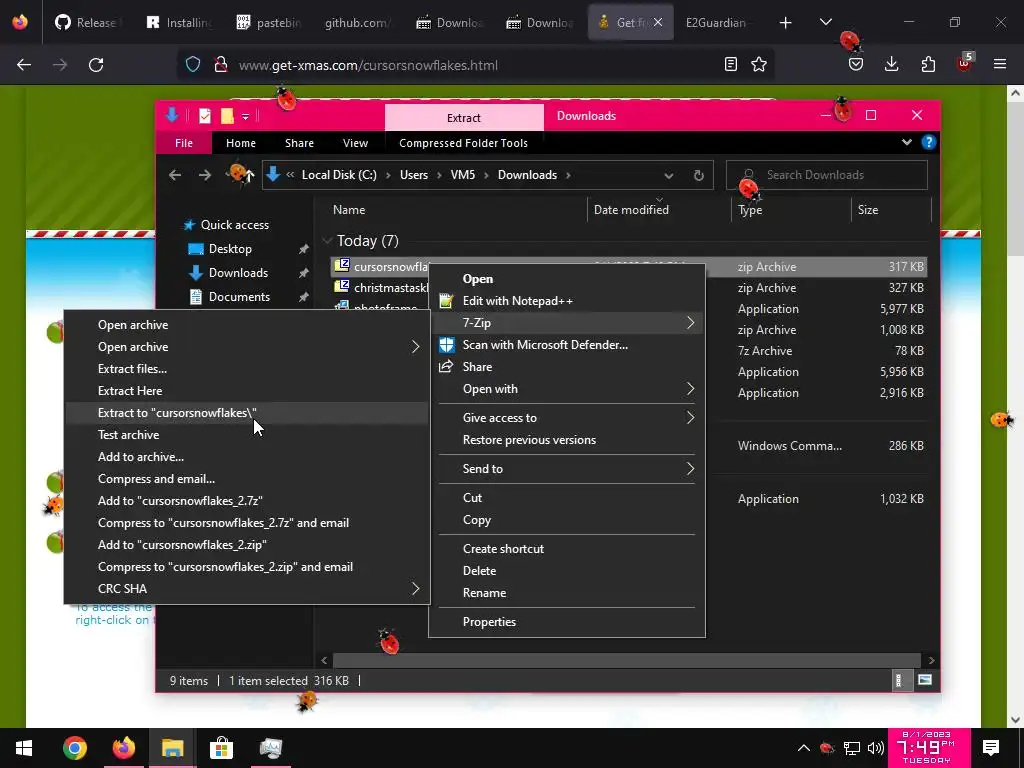
Task: Go forward in Explorer navigation
Action: pyautogui.click(x=204, y=175)
